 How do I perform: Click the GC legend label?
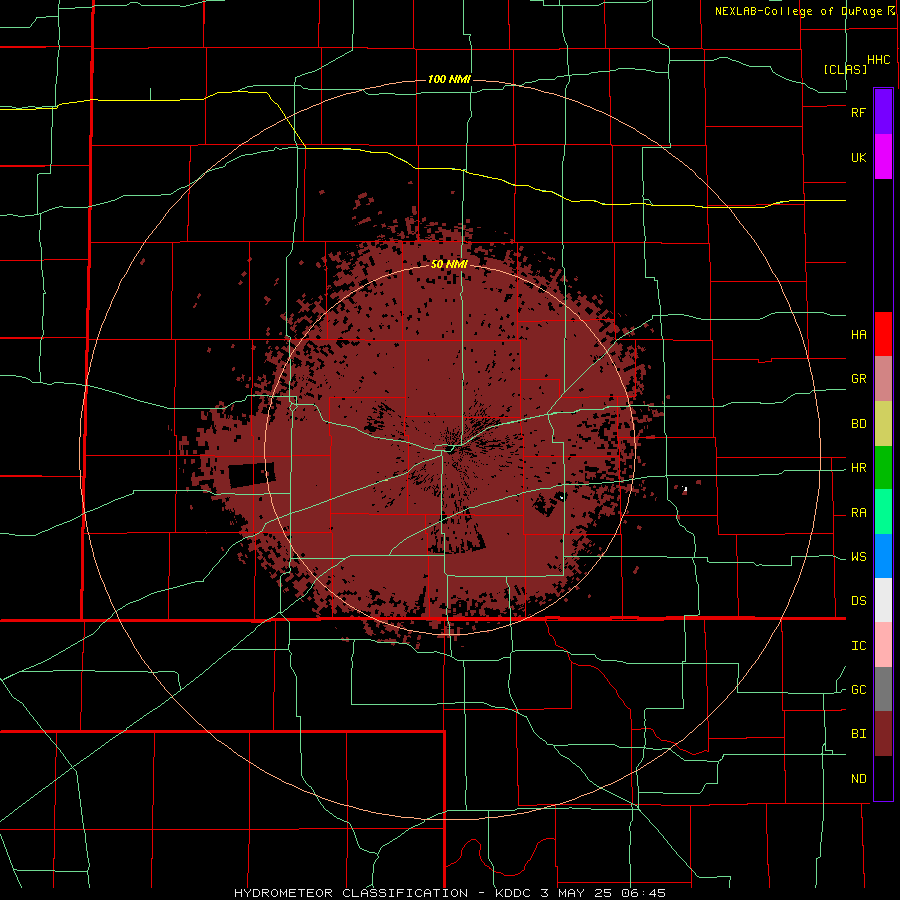pyautogui.click(x=858, y=690)
